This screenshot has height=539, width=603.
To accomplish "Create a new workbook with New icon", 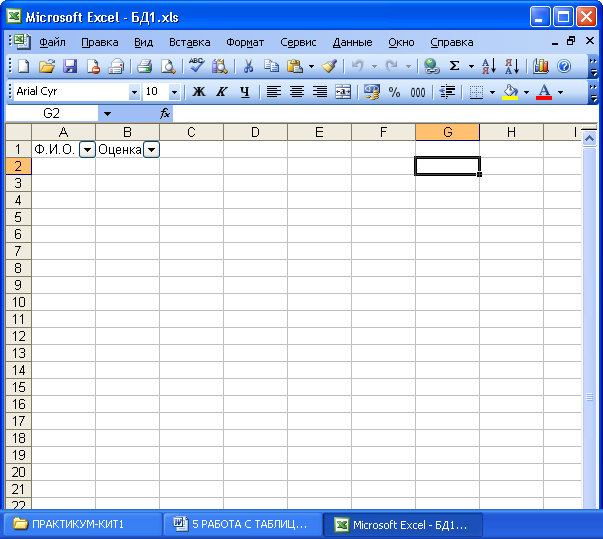I will (x=24, y=66).
